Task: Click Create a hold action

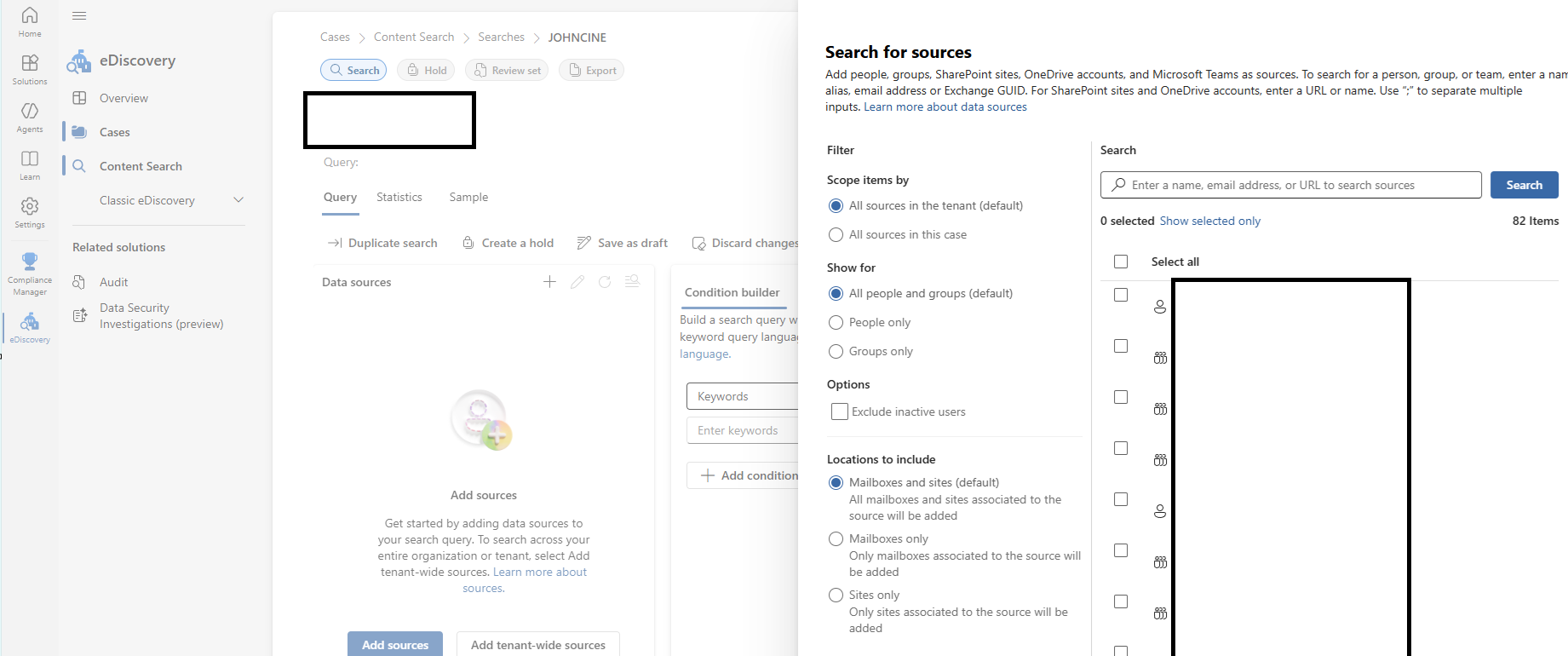Action: 508,243
